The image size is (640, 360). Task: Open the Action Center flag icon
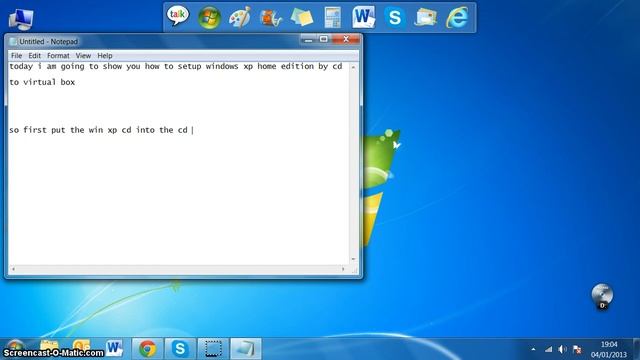tap(577, 349)
